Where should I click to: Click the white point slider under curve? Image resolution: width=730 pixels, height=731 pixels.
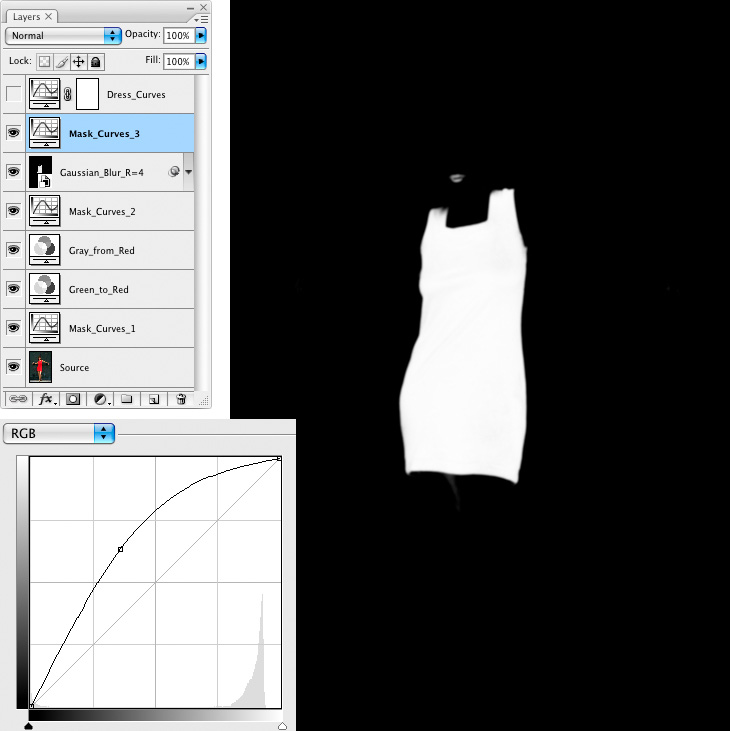tap(281, 726)
